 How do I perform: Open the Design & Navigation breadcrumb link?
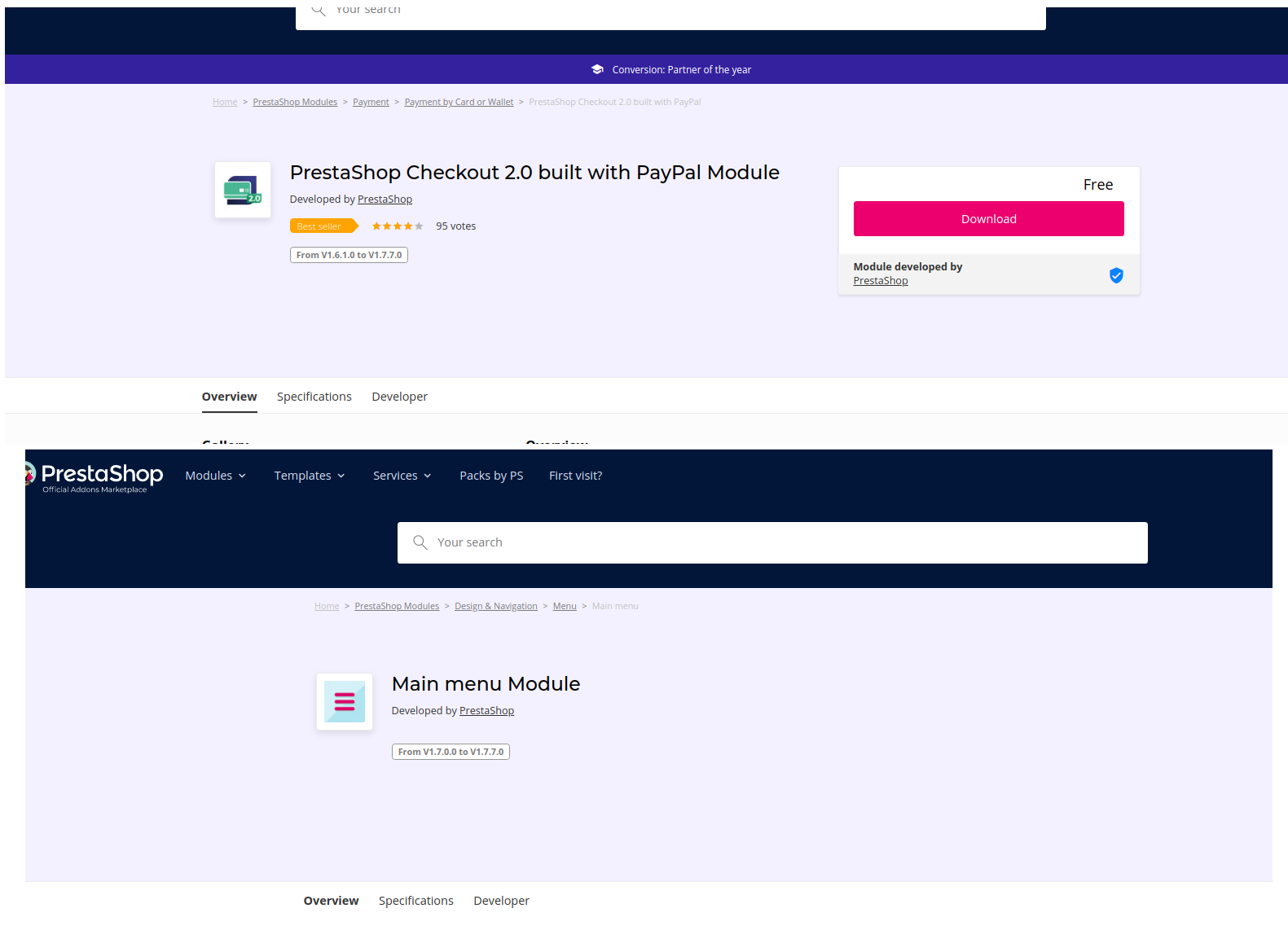pyautogui.click(x=495, y=606)
